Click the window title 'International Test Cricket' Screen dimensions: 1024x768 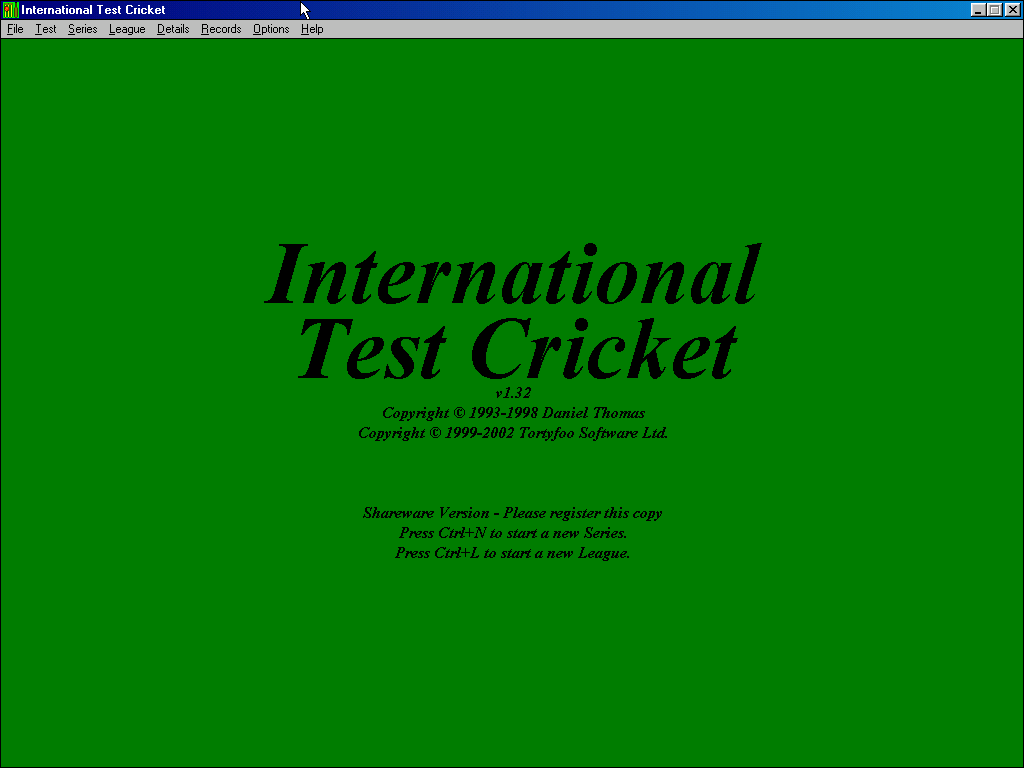[93, 10]
